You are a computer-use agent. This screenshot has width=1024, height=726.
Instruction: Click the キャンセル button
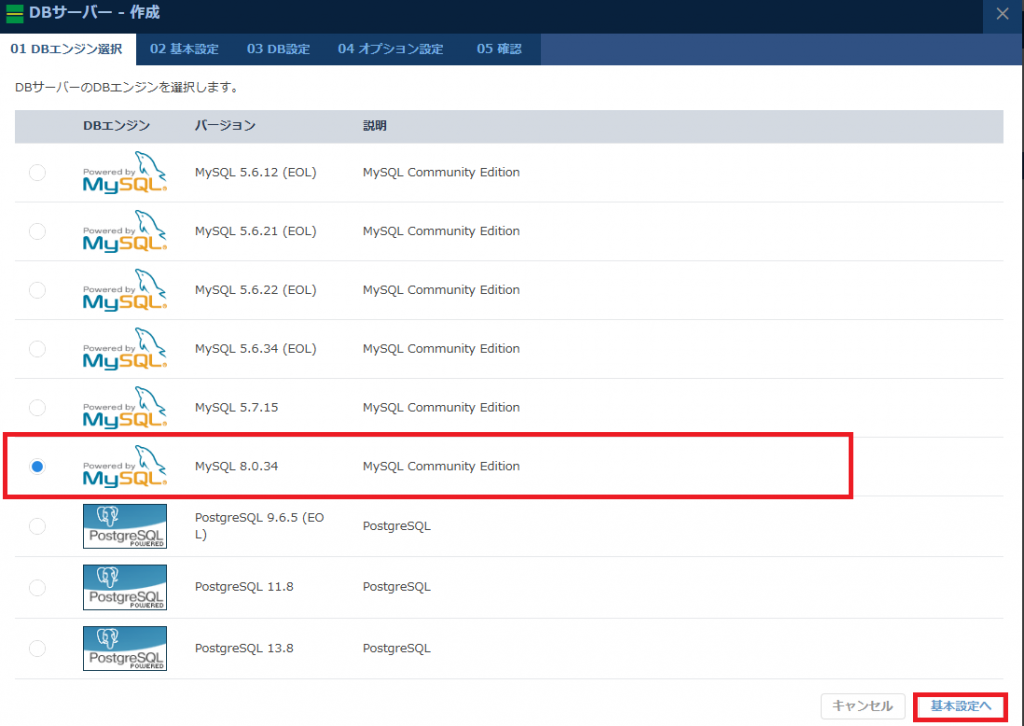tap(863, 706)
